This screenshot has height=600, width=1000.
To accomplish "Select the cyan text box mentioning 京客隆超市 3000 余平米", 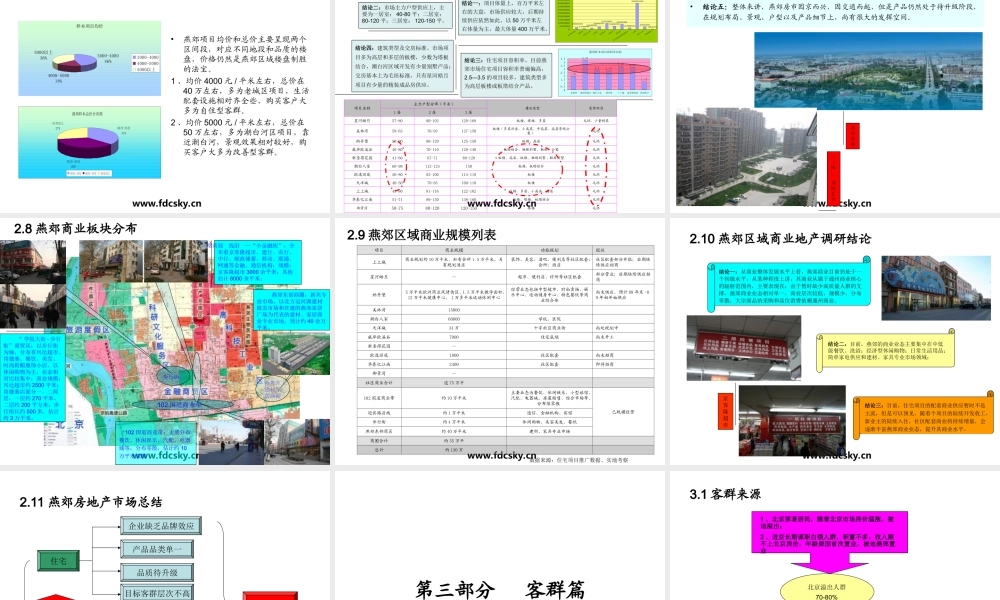I will 257,262.
